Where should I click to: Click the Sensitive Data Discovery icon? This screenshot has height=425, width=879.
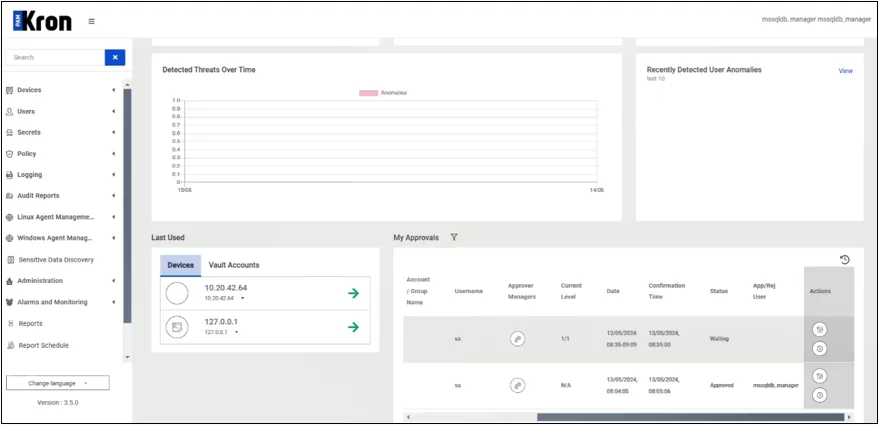coord(11,260)
